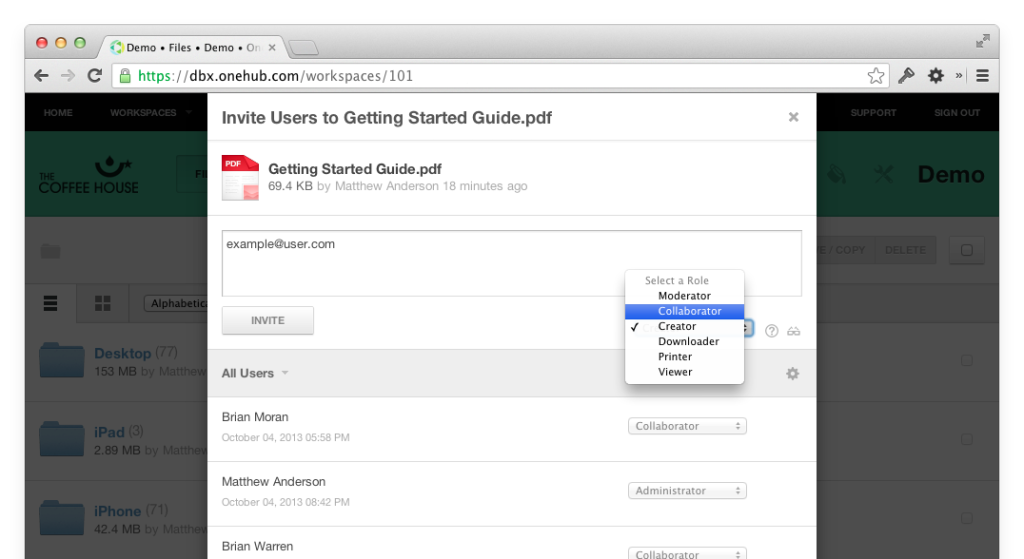Screen dimensions: 1024x559
Task: Select Moderator in the role list
Action: (684, 296)
